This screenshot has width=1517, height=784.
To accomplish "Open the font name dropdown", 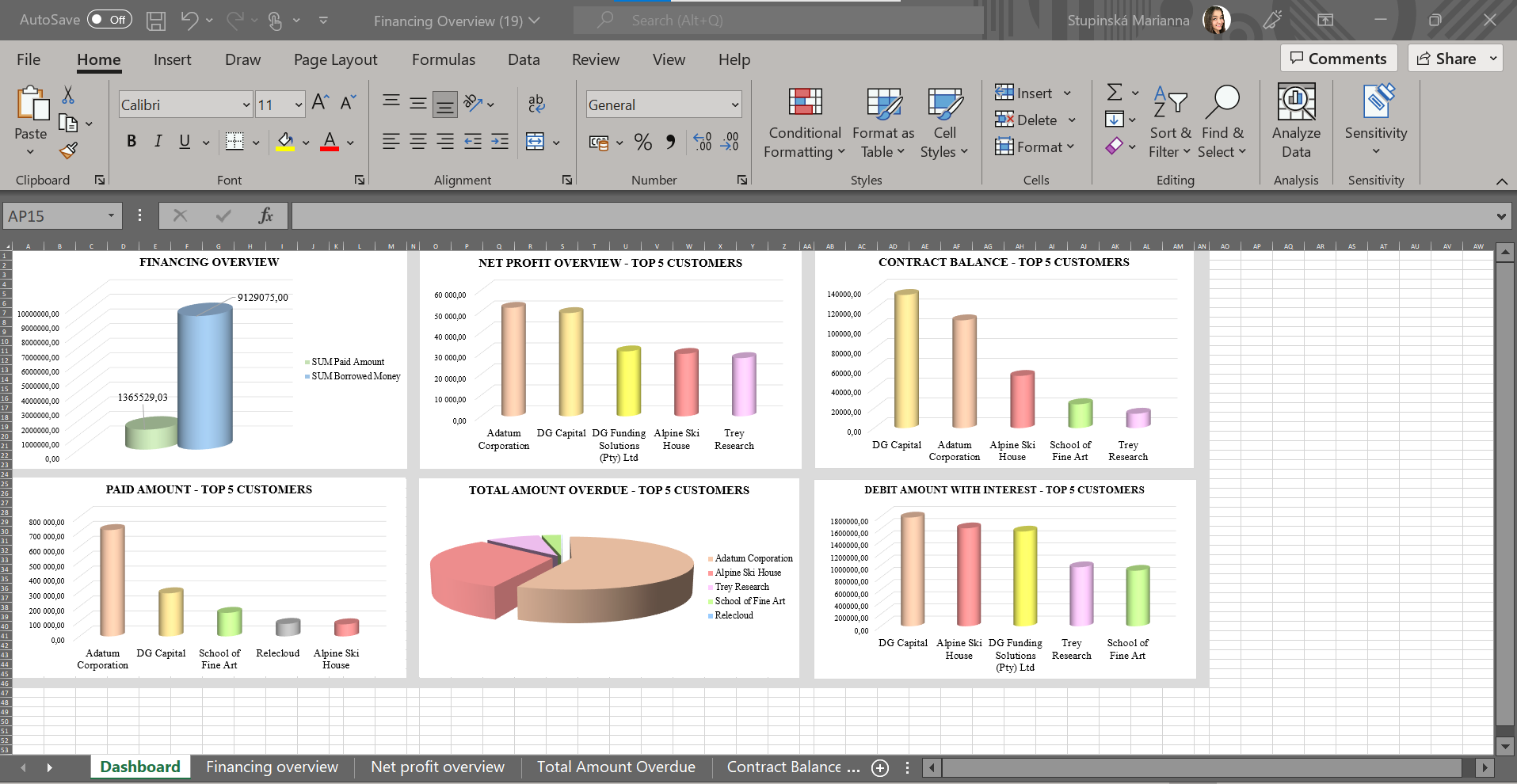I will (247, 104).
